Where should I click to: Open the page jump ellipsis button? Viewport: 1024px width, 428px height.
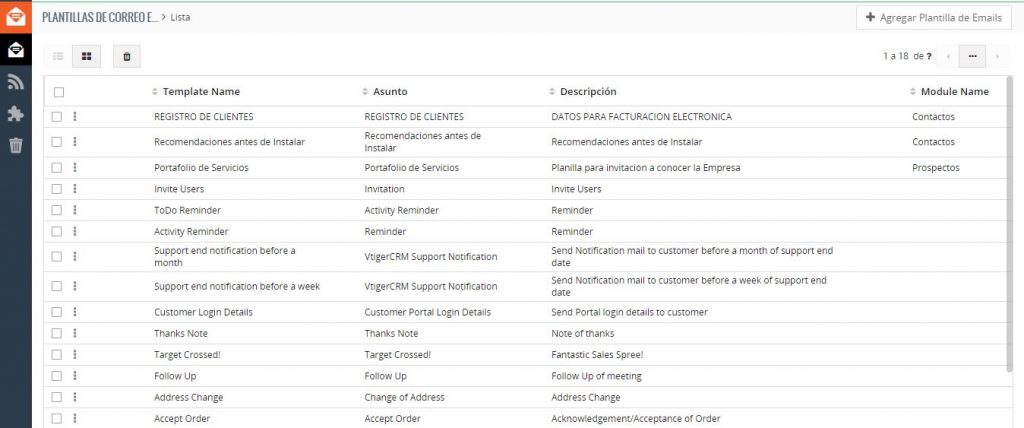[972, 57]
